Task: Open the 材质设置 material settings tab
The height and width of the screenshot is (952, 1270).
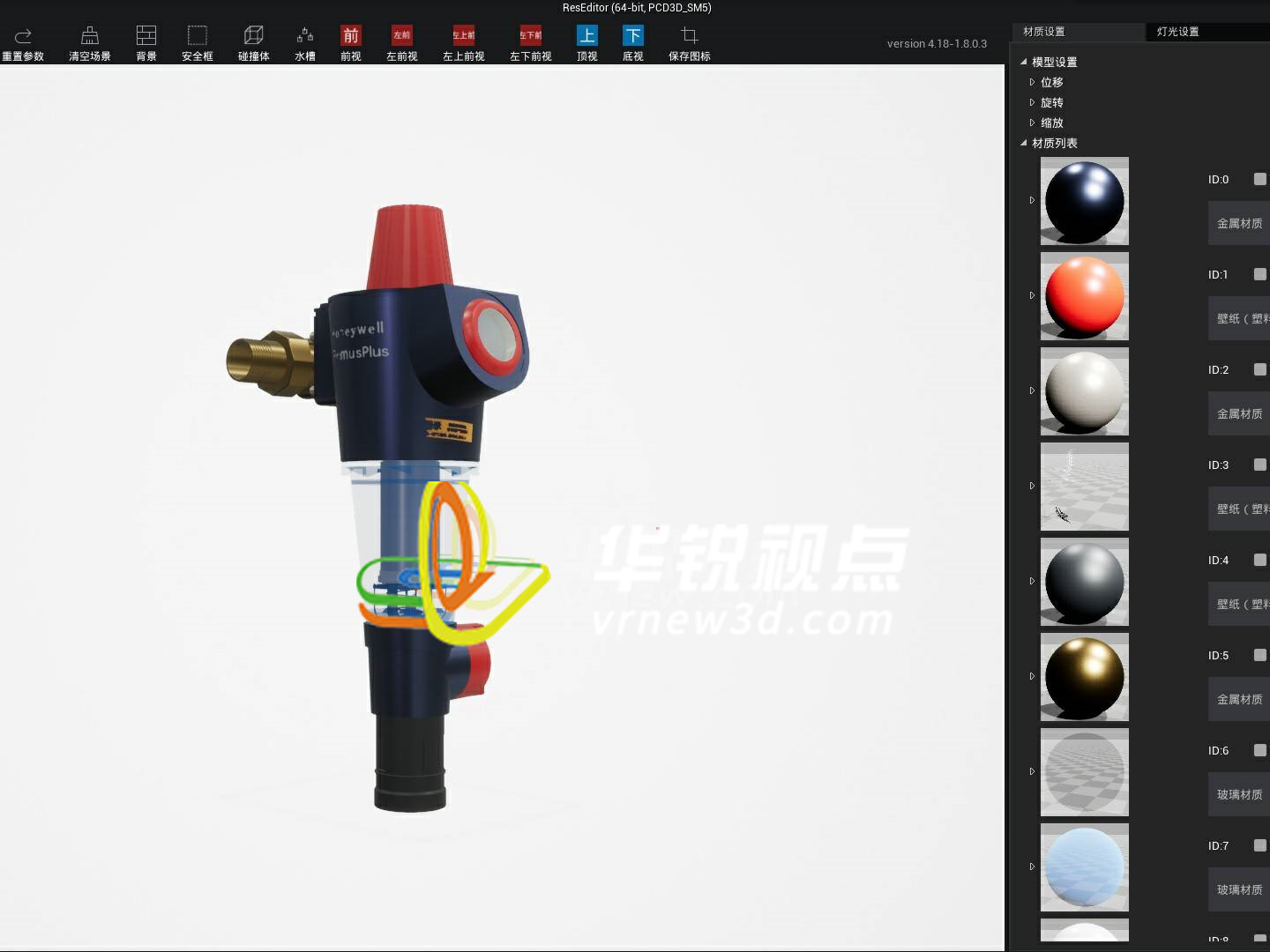Action: (x=1045, y=31)
